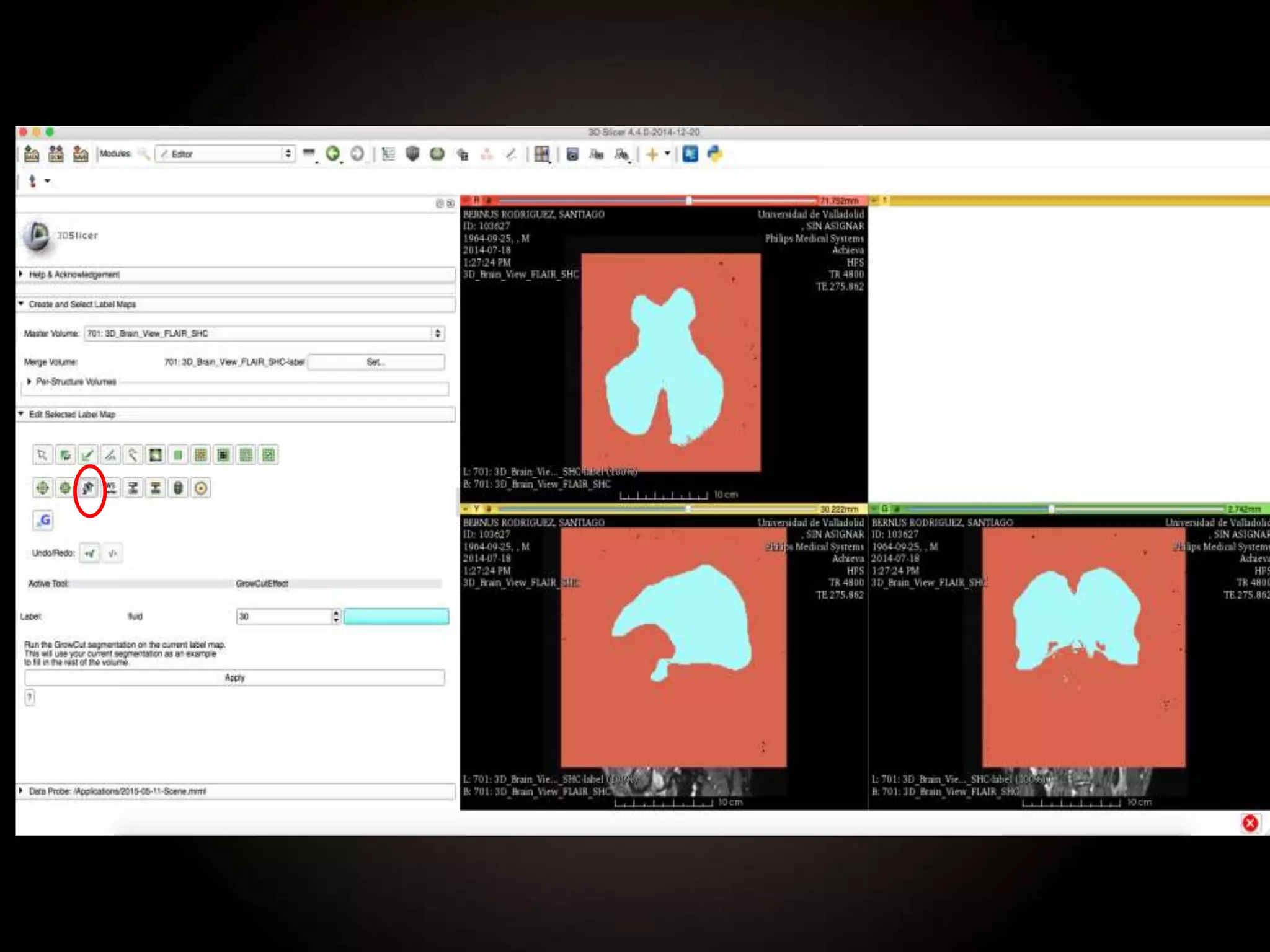Toggle the yellow slice view pin
Screen dimensions: 1270x952
click(465, 509)
